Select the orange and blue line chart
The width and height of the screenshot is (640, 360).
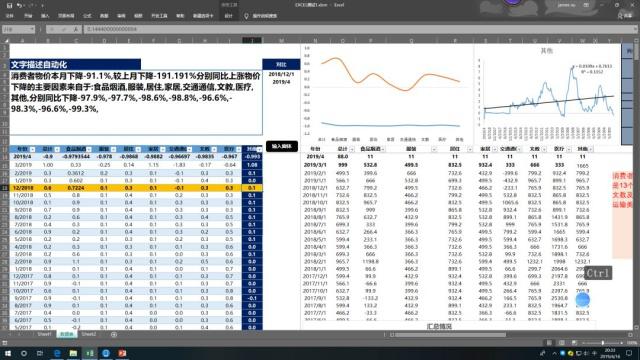click(x=387, y=94)
